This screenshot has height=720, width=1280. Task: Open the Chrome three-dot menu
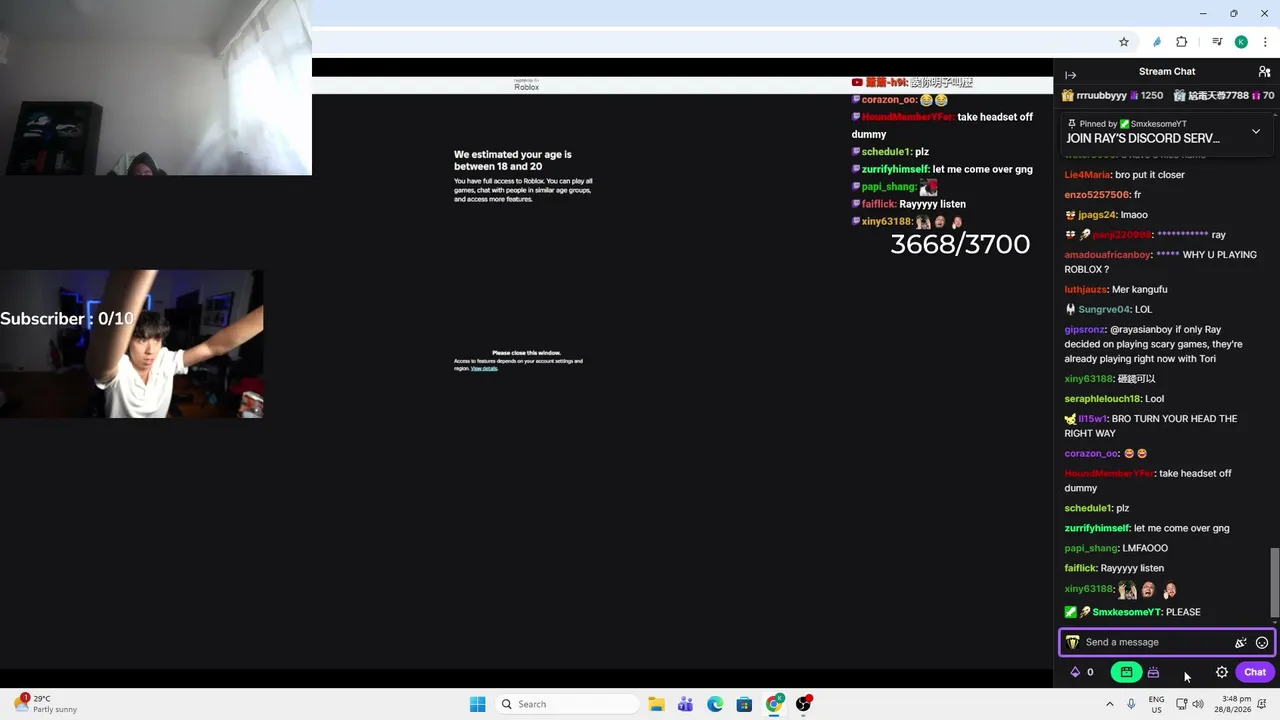click(1265, 42)
